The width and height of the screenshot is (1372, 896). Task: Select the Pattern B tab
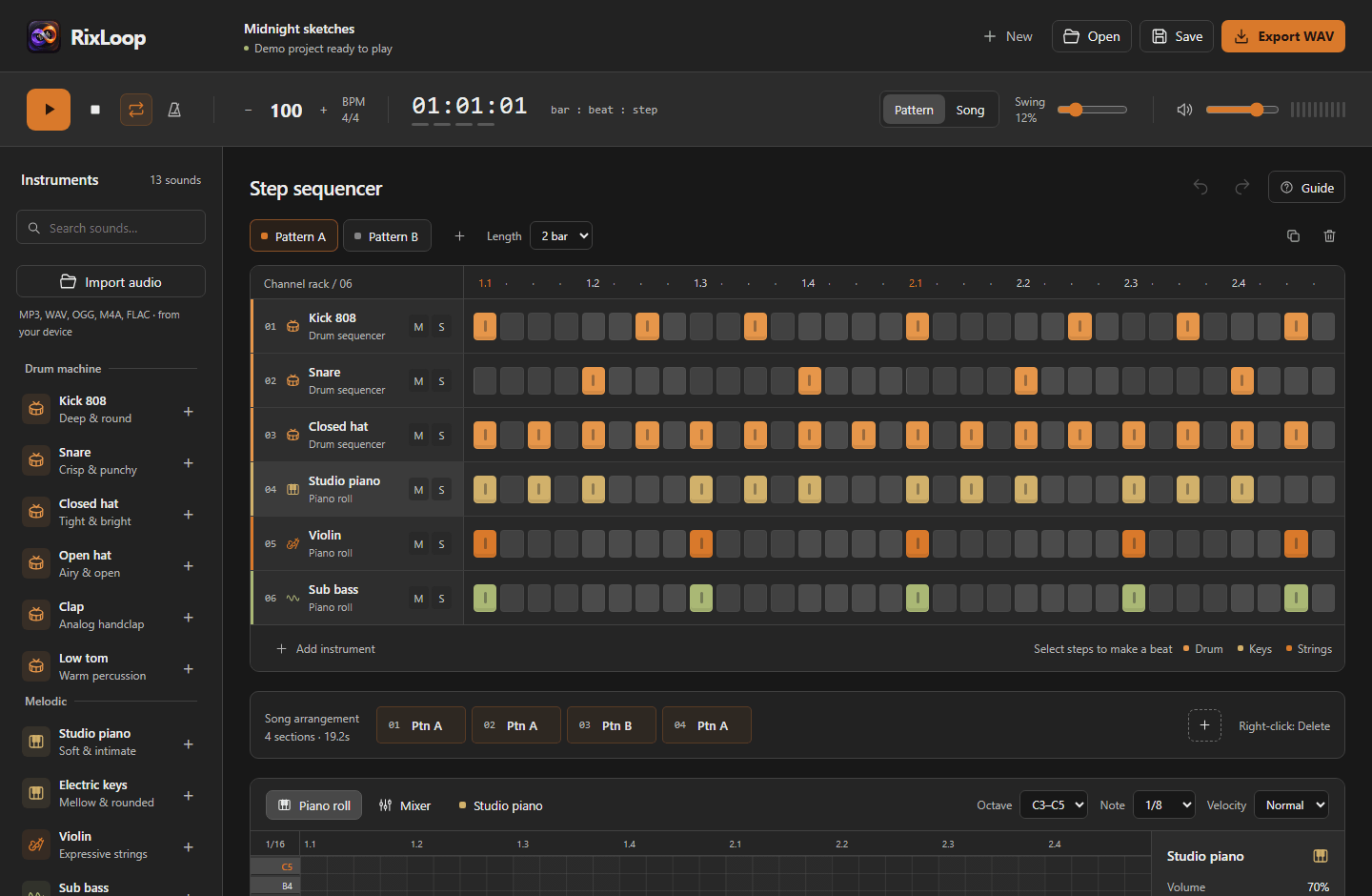[x=387, y=236]
